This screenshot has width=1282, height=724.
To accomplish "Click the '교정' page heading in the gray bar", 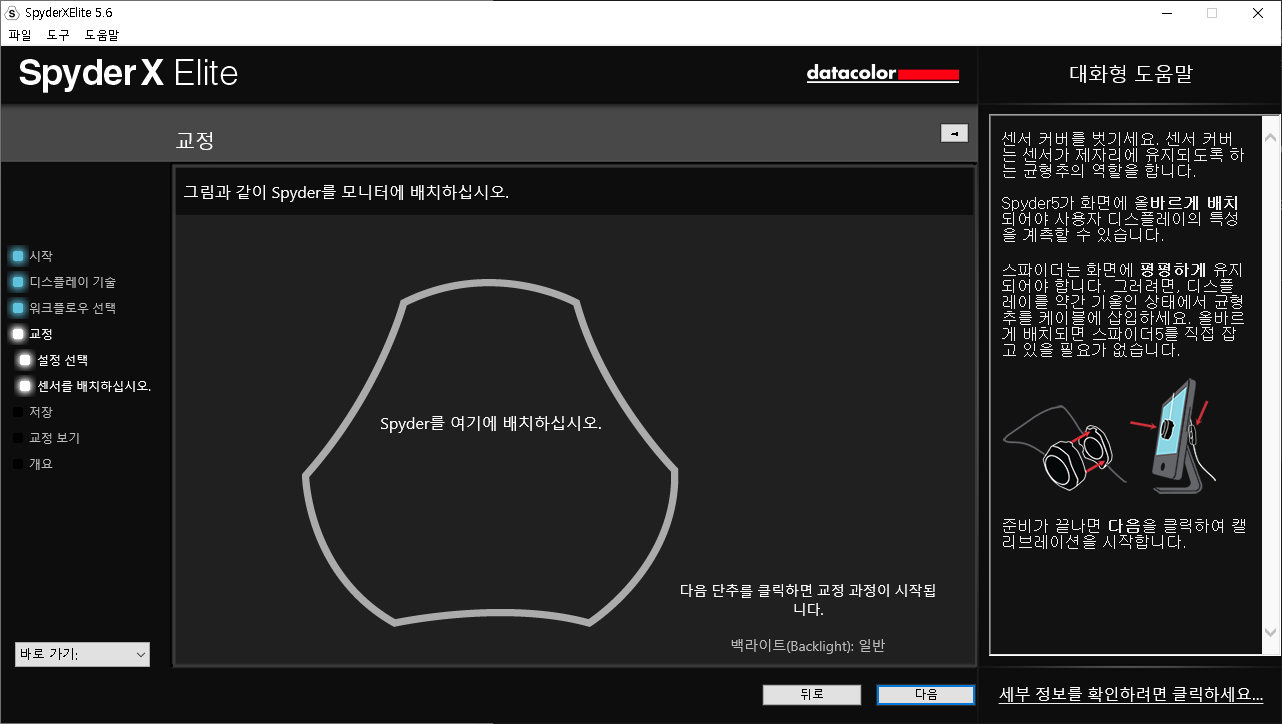I will tap(195, 141).
